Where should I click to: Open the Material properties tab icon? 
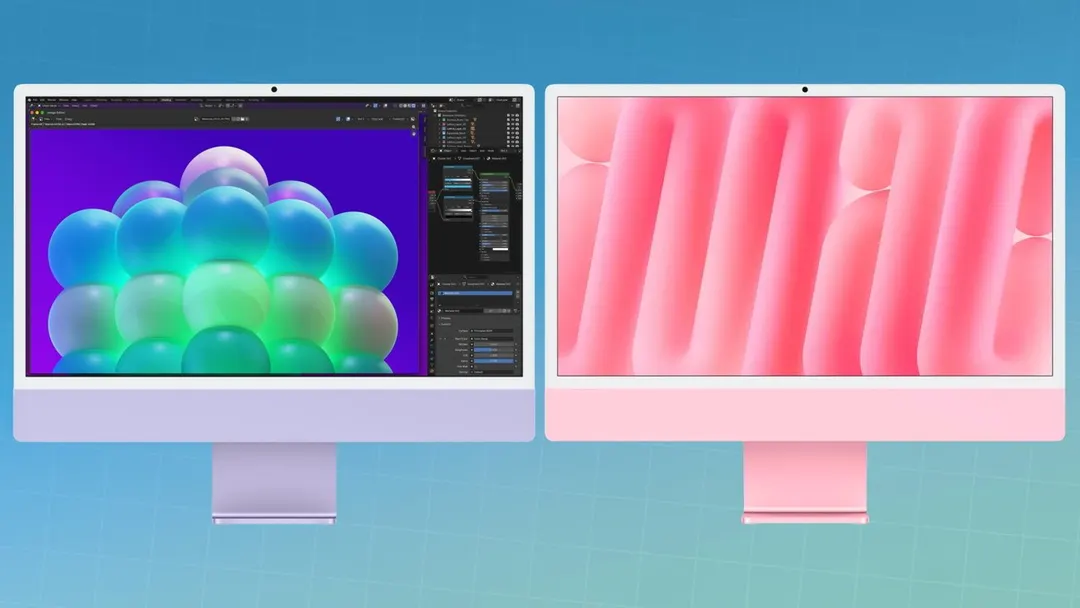(432, 371)
